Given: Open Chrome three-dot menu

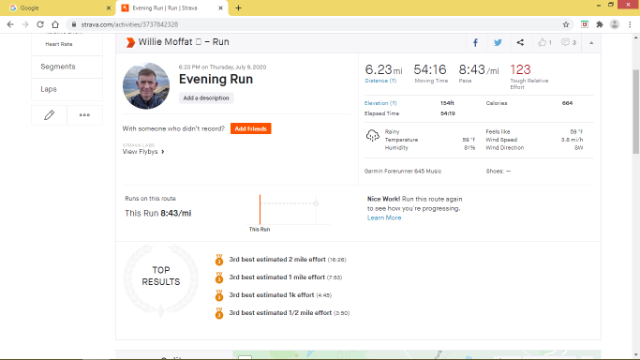Looking at the screenshot, I should coord(630,24).
